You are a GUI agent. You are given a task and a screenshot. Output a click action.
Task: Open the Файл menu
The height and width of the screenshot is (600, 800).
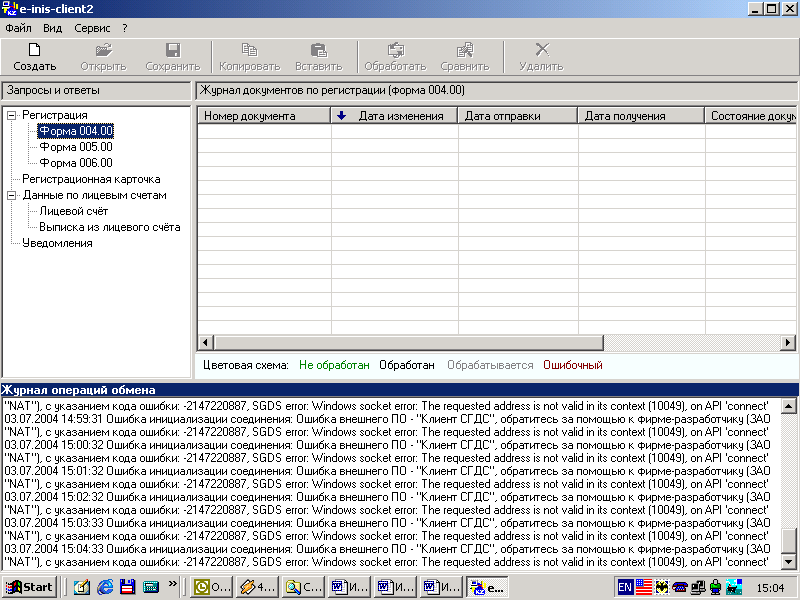click(x=18, y=28)
